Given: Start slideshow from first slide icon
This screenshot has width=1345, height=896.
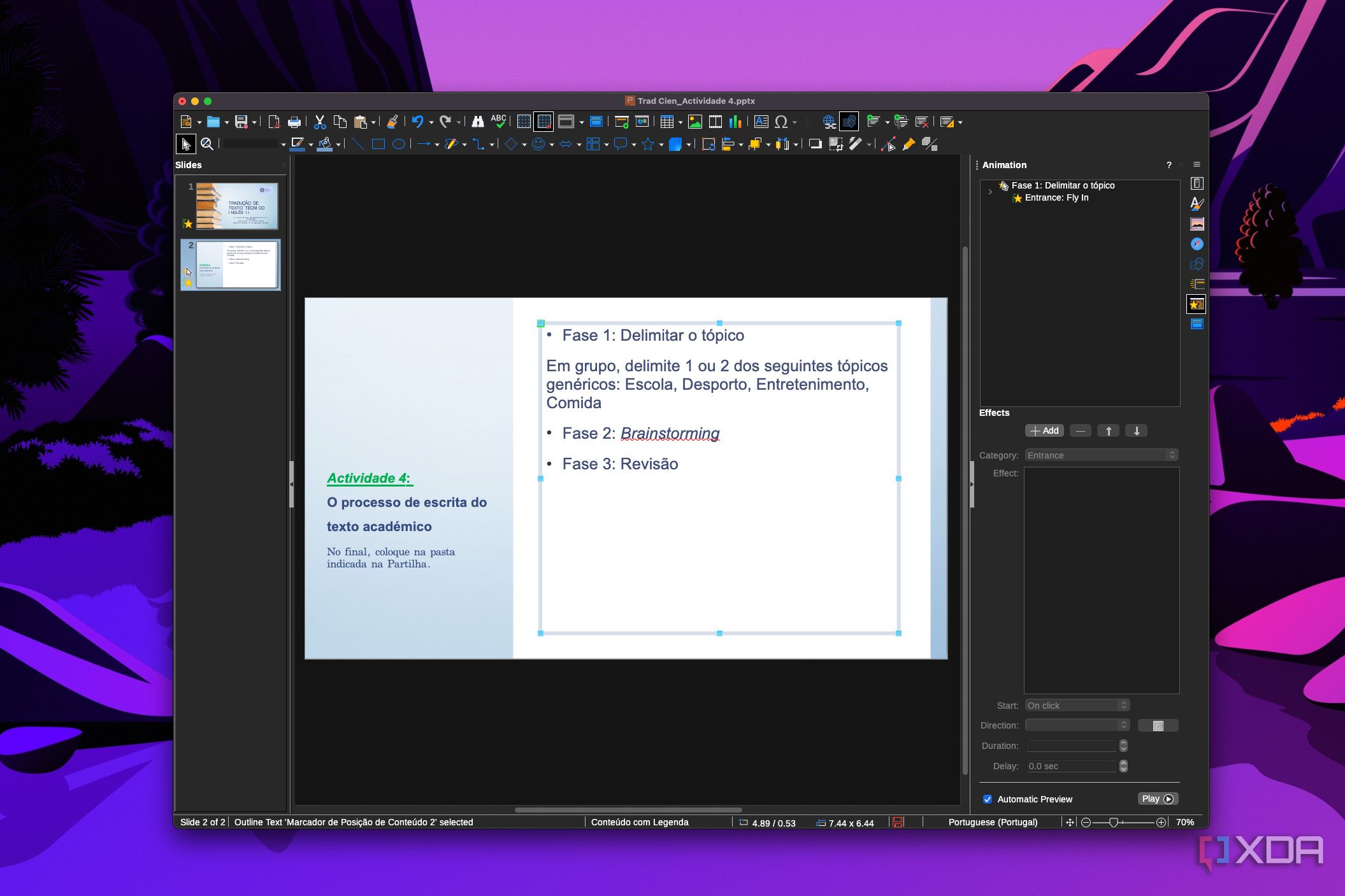Looking at the screenshot, I should (621, 122).
